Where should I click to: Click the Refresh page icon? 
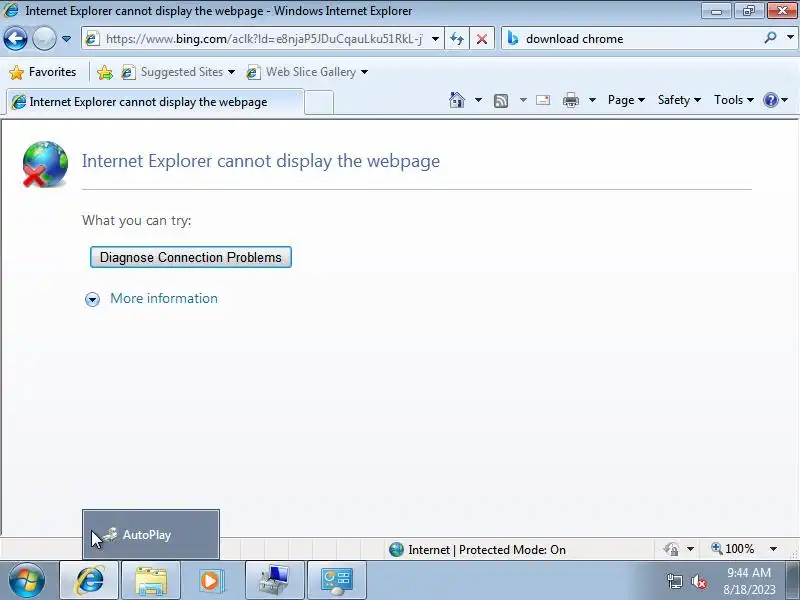457,39
